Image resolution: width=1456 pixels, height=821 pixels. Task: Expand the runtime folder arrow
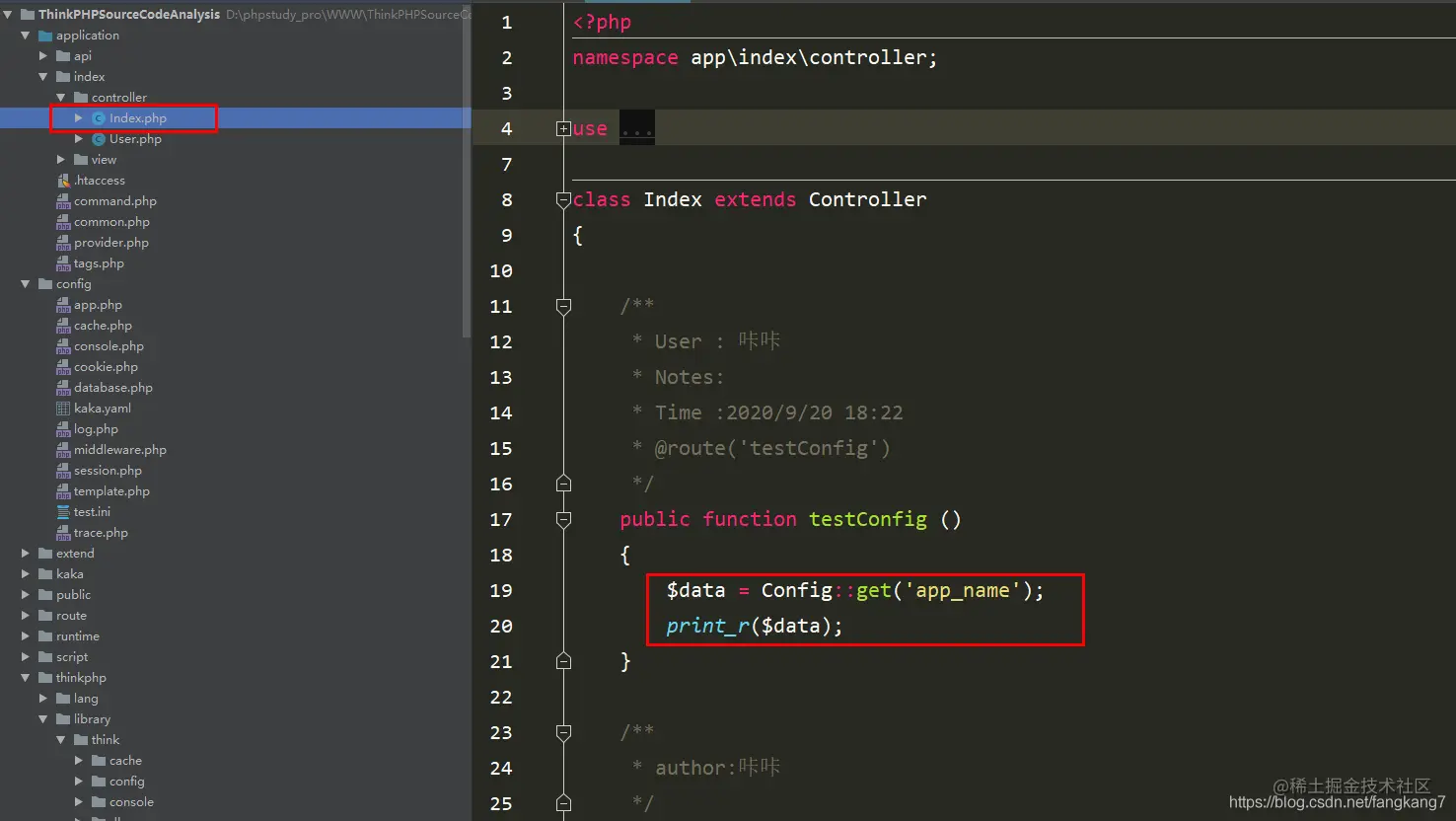point(26,635)
